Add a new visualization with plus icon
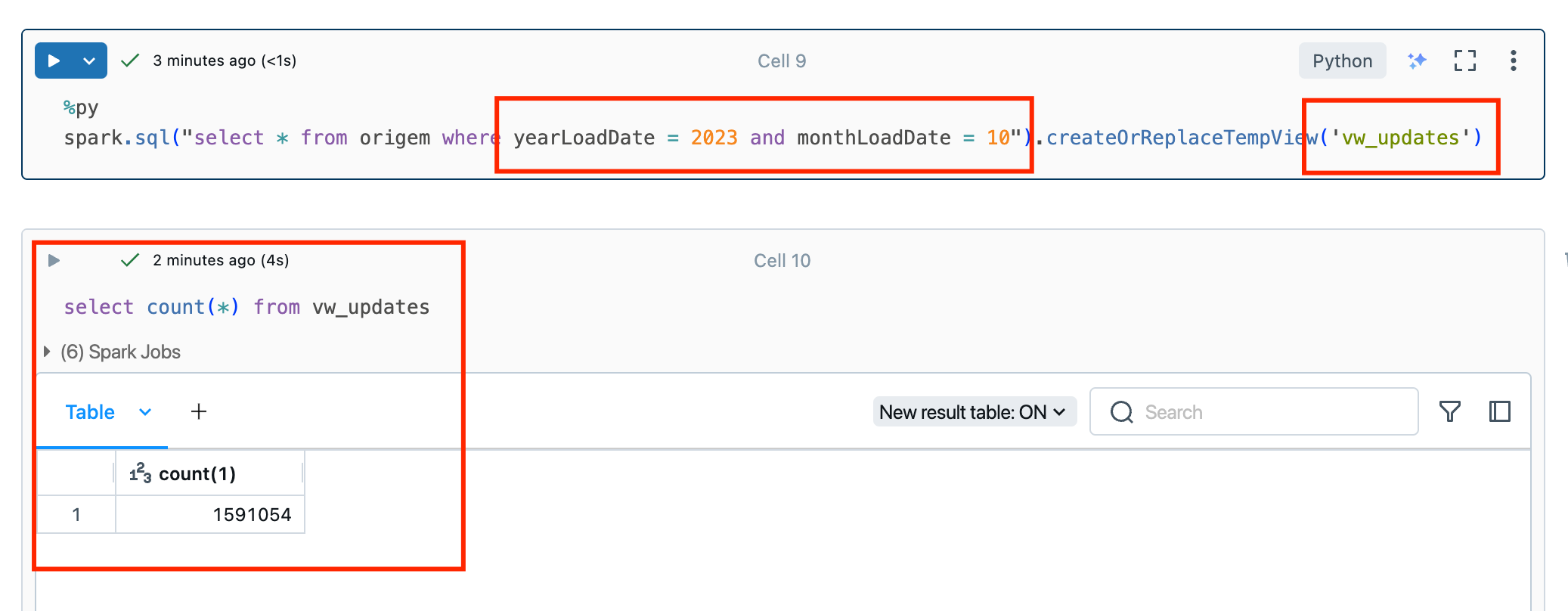The image size is (1568, 611). click(x=199, y=411)
